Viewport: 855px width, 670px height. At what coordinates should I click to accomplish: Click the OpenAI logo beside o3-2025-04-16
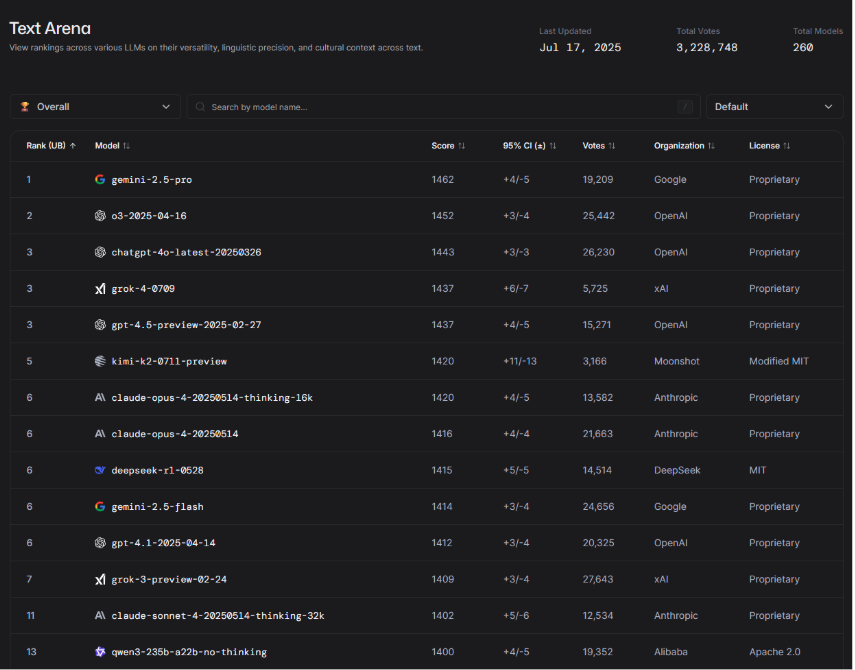[x=100, y=216]
